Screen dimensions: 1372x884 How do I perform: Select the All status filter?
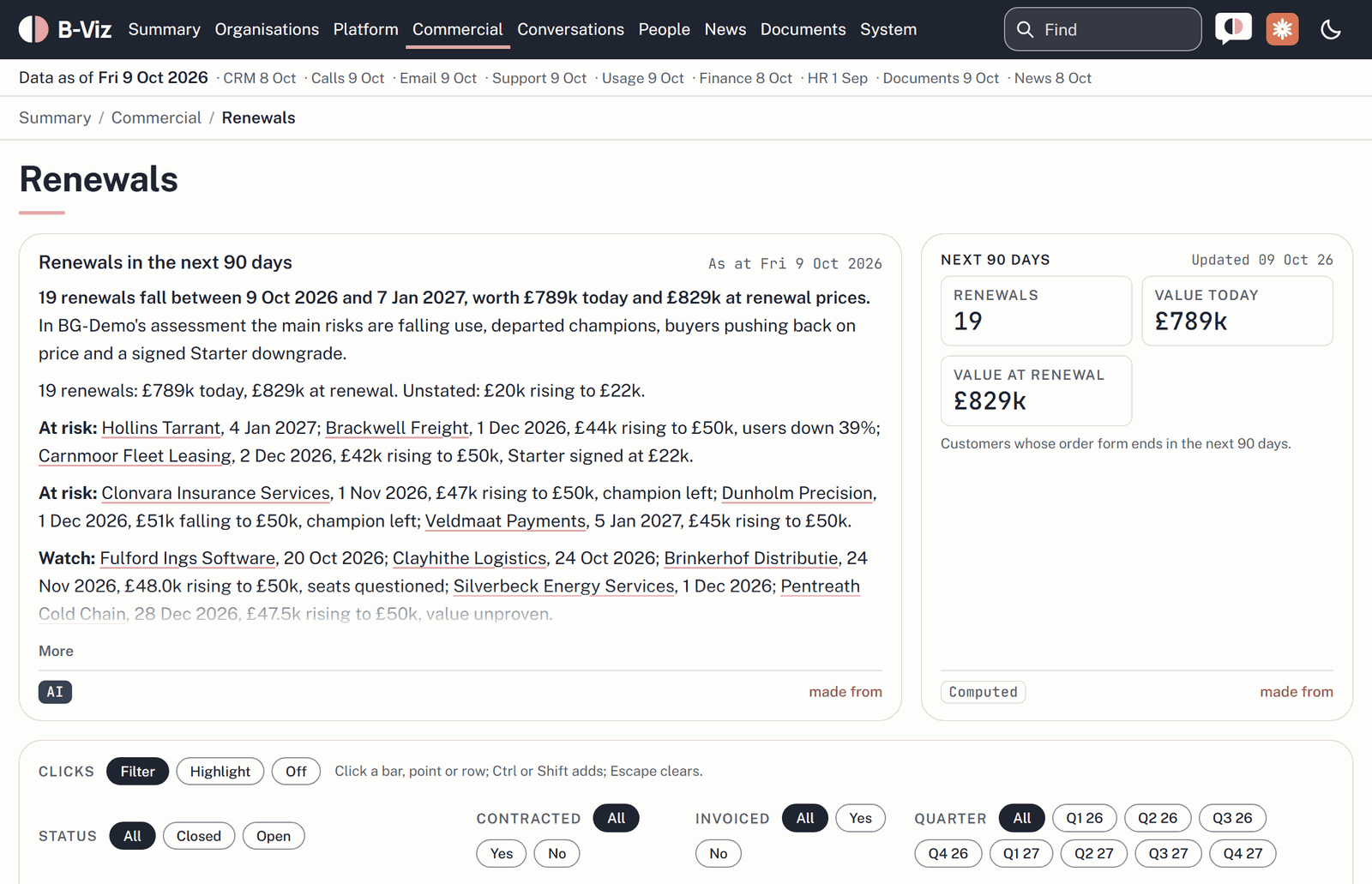click(132, 836)
